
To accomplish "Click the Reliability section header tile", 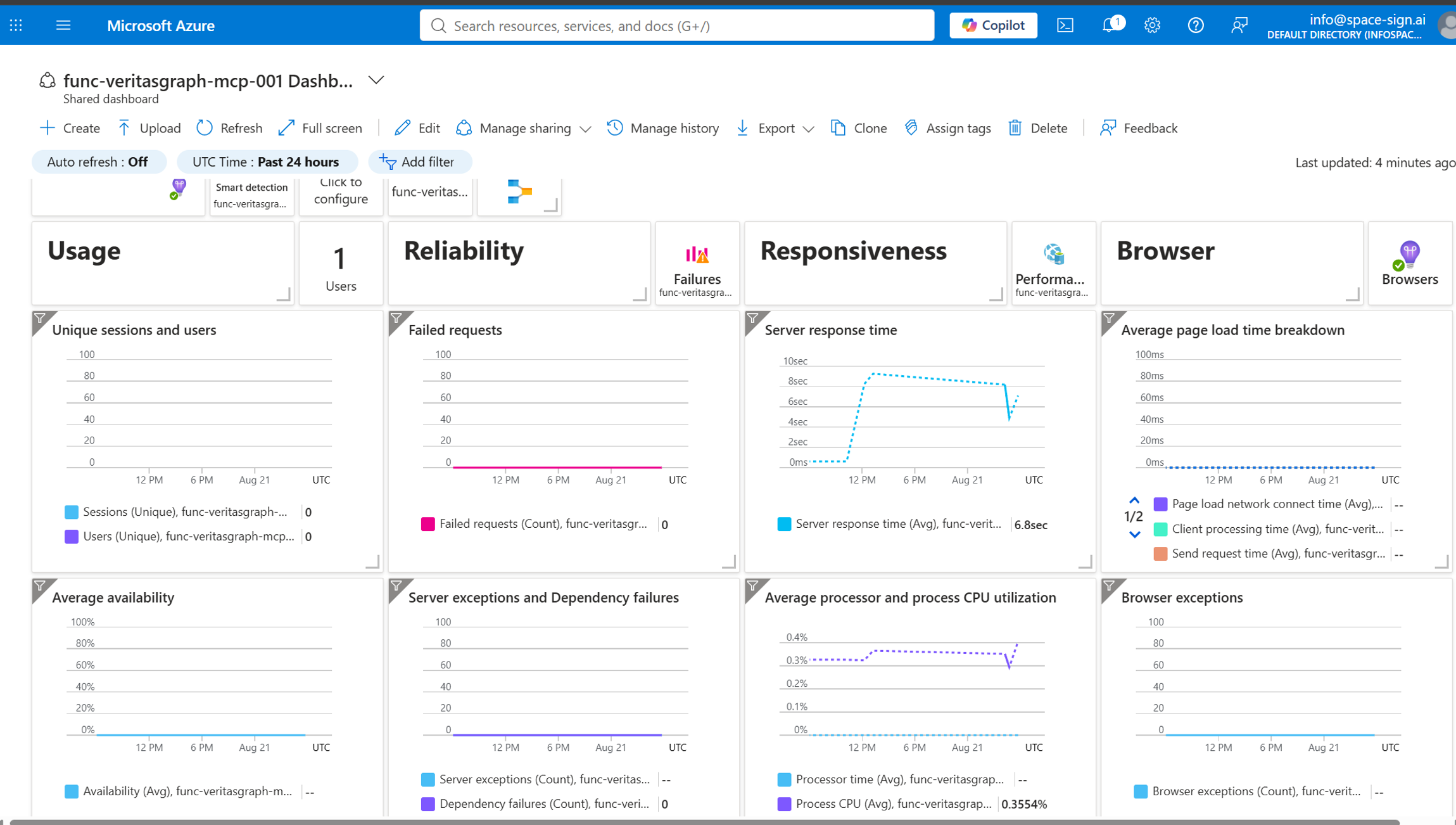I will pos(519,264).
